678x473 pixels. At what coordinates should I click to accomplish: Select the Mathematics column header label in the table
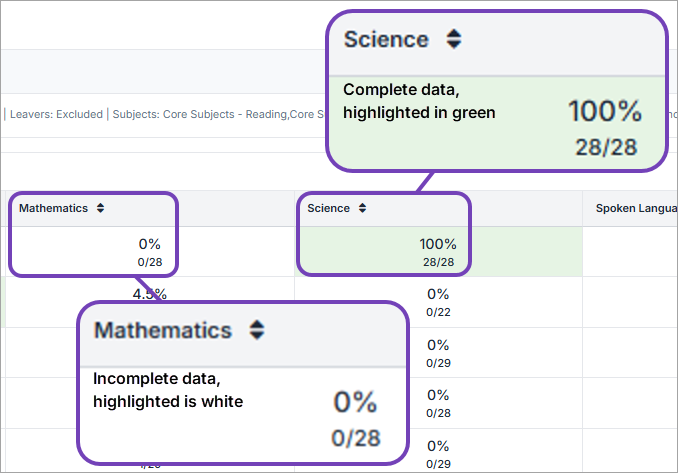[53, 208]
